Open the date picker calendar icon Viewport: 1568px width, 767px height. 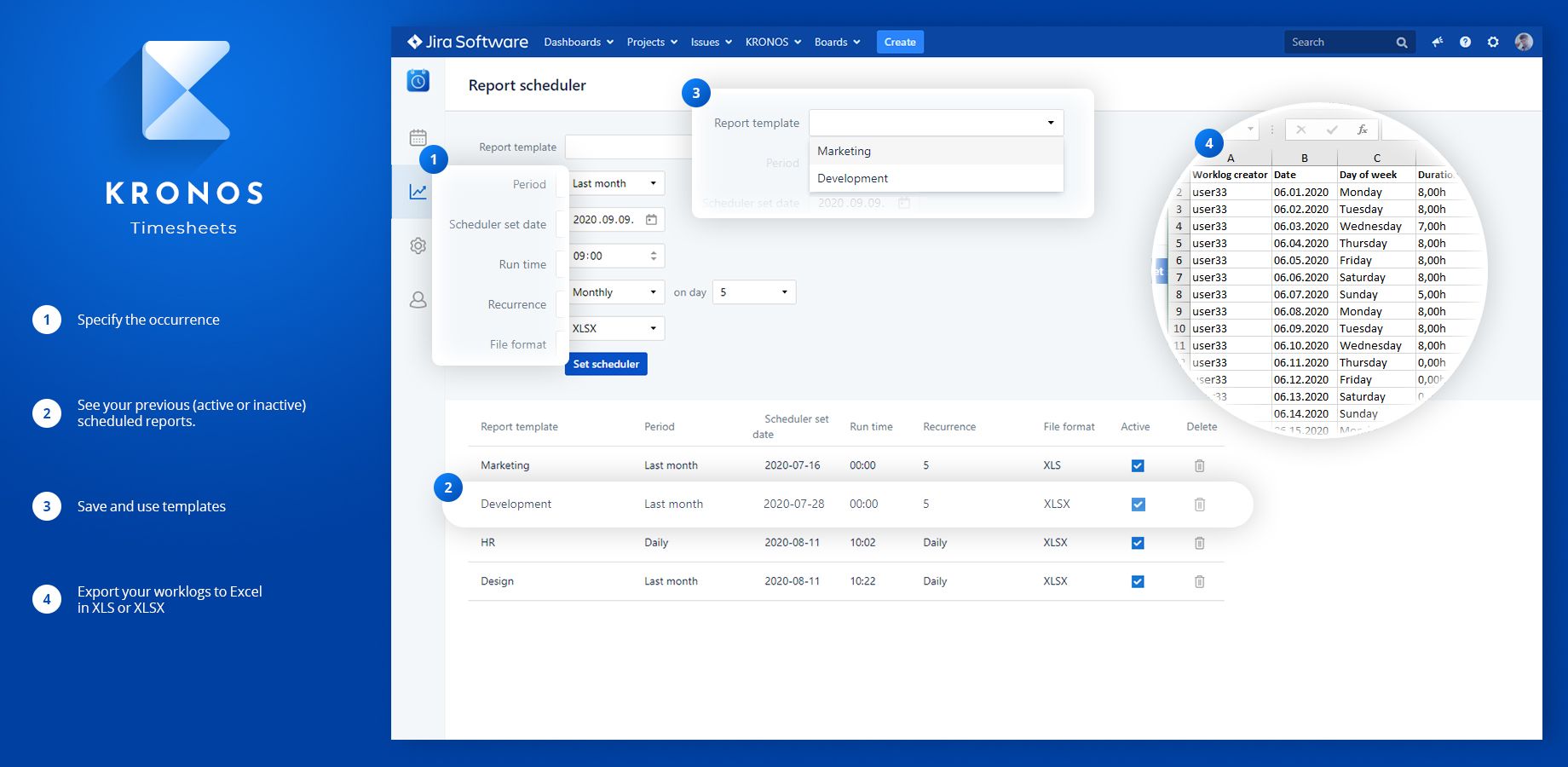pyautogui.click(x=651, y=220)
